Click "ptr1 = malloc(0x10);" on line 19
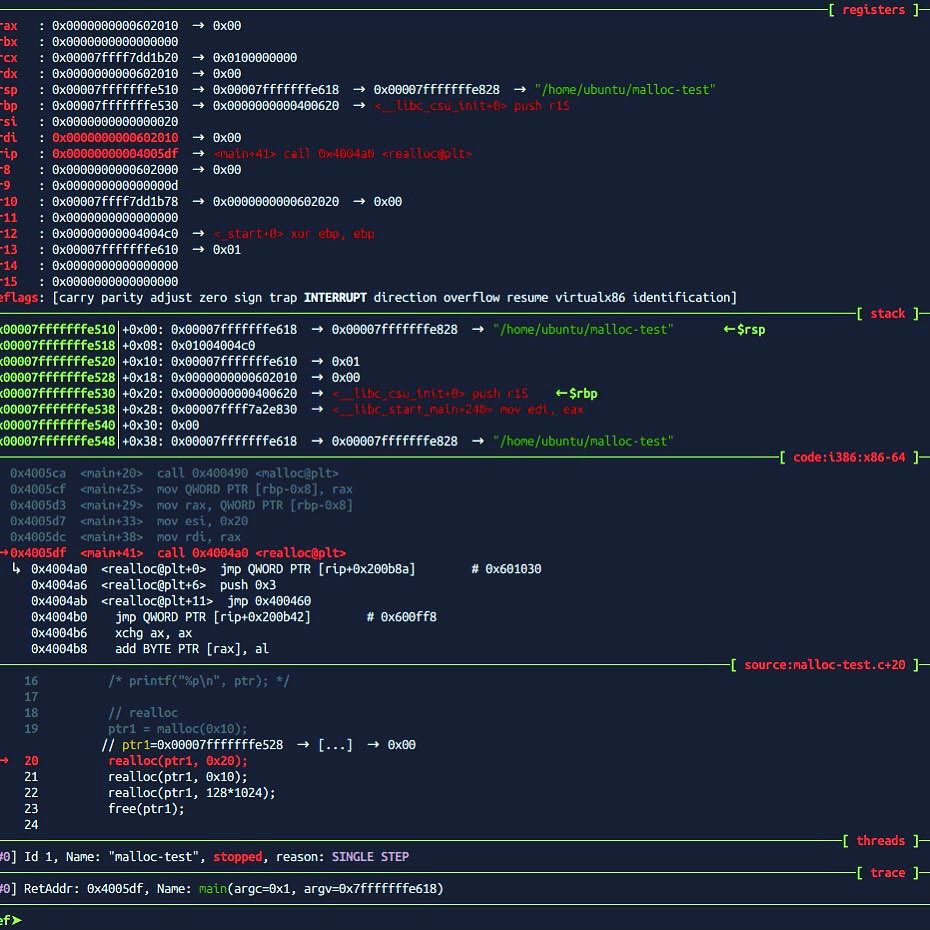930x930 pixels. (177, 729)
